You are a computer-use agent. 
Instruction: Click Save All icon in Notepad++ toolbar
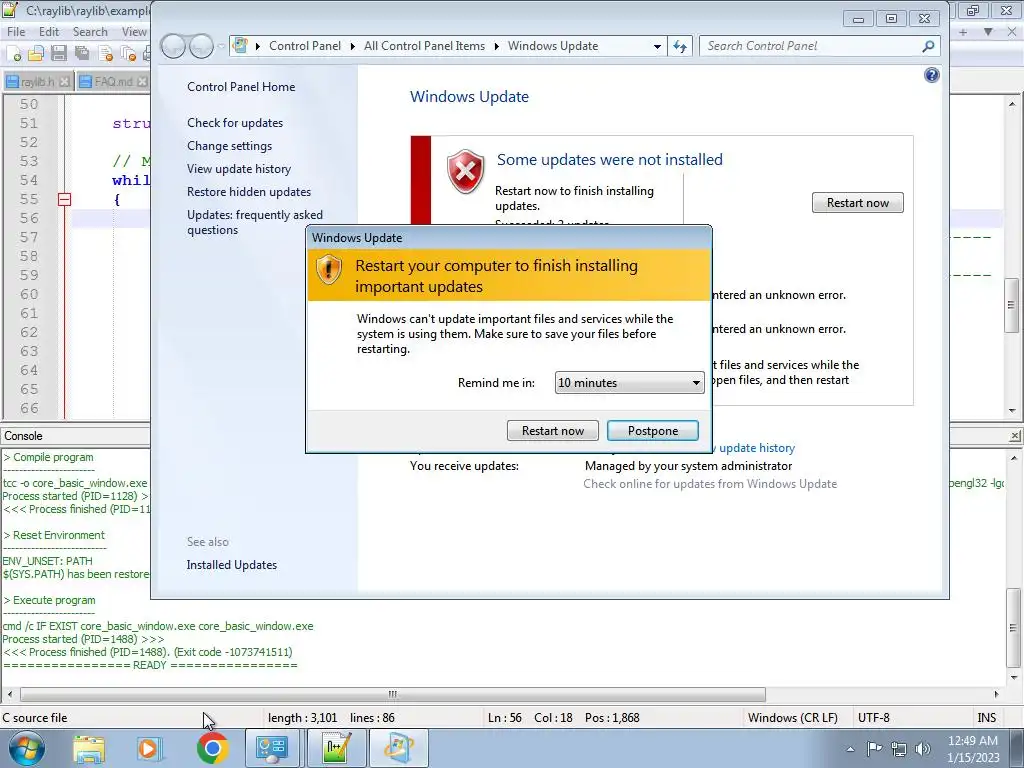coord(82,54)
